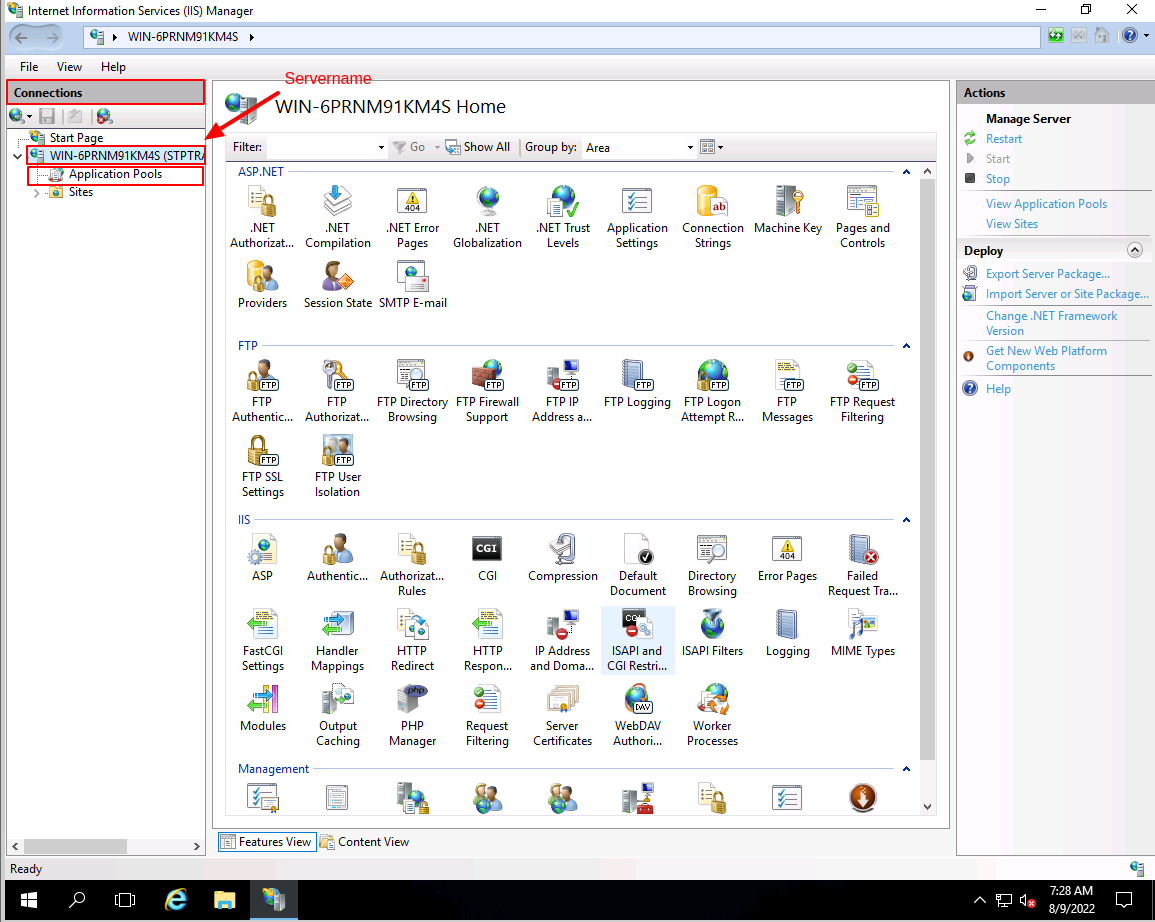Viewport: 1155px width, 922px height.
Task: Open .NET Trust Levels
Action: [563, 217]
